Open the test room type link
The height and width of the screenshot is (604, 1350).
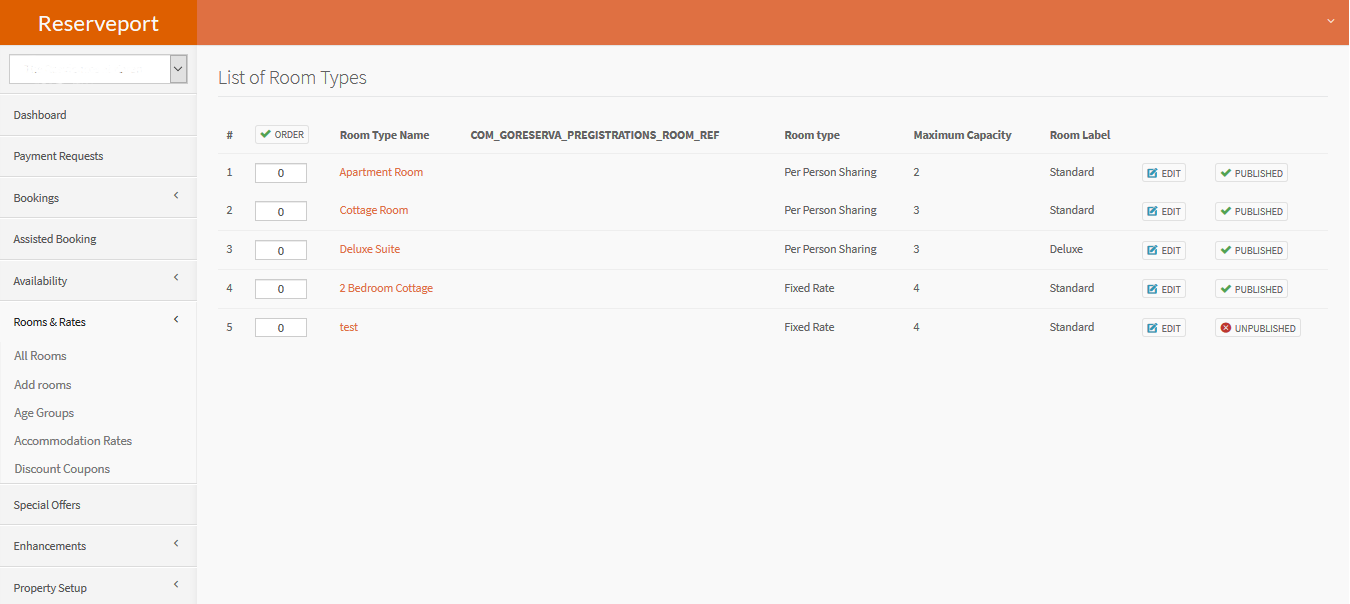pyautogui.click(x=349, y=327)
